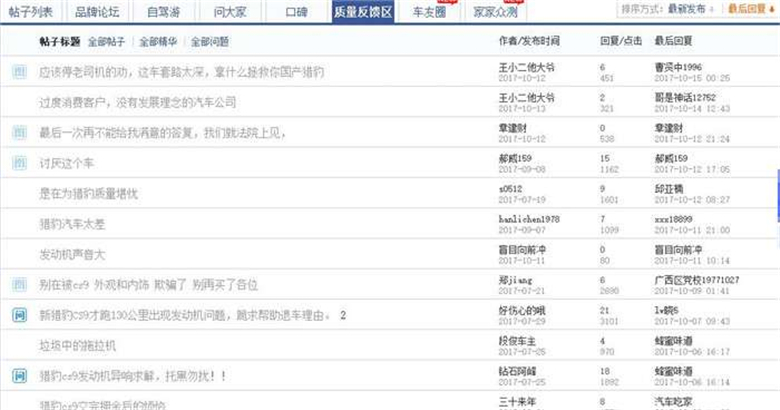View author 王小二他大爷 dated 2017-10-12
The height and width of the screenshot is (410, 780).
point(526,67)
